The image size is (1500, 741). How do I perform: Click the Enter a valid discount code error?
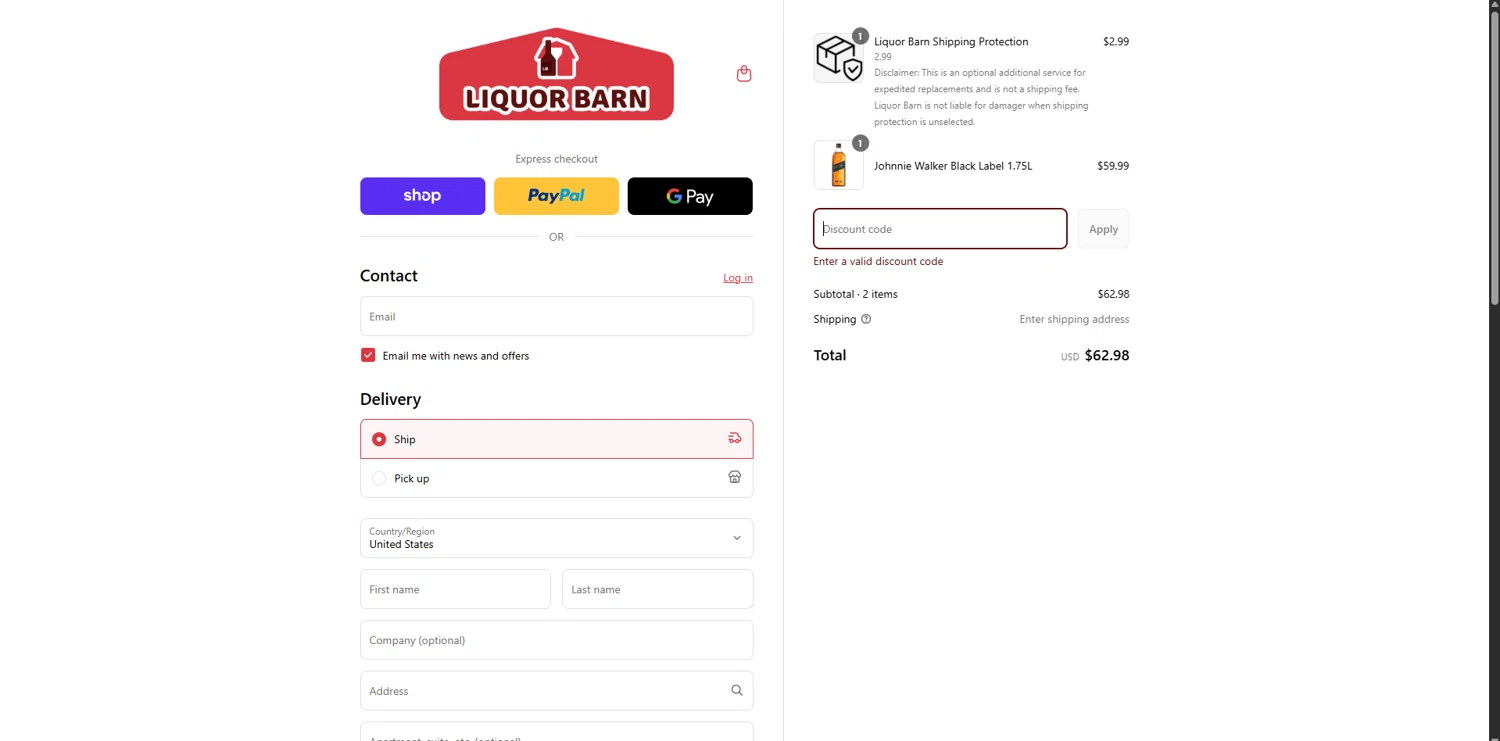pyautogui.click(x=878, y=261)
